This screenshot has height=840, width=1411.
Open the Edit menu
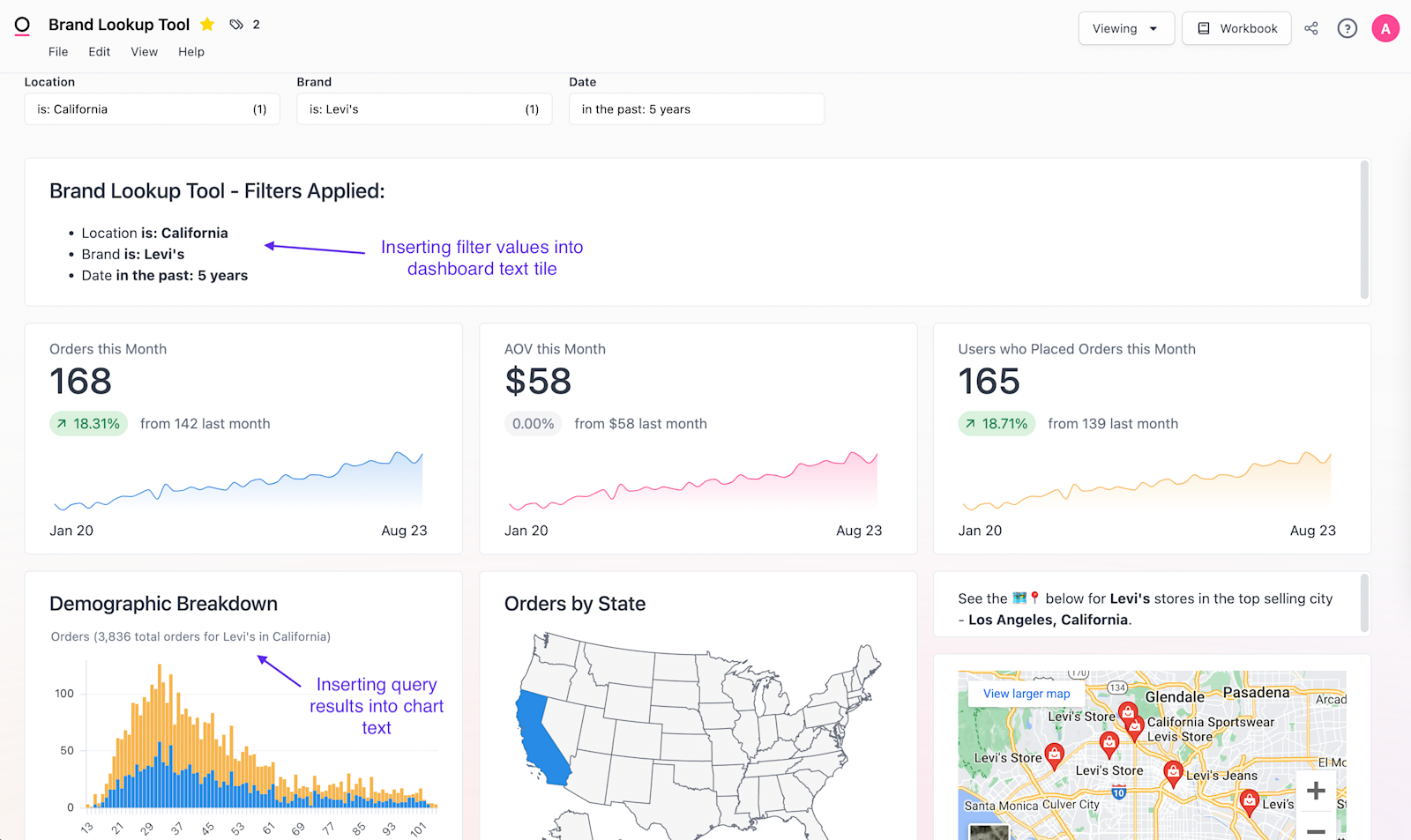(99, 52)
